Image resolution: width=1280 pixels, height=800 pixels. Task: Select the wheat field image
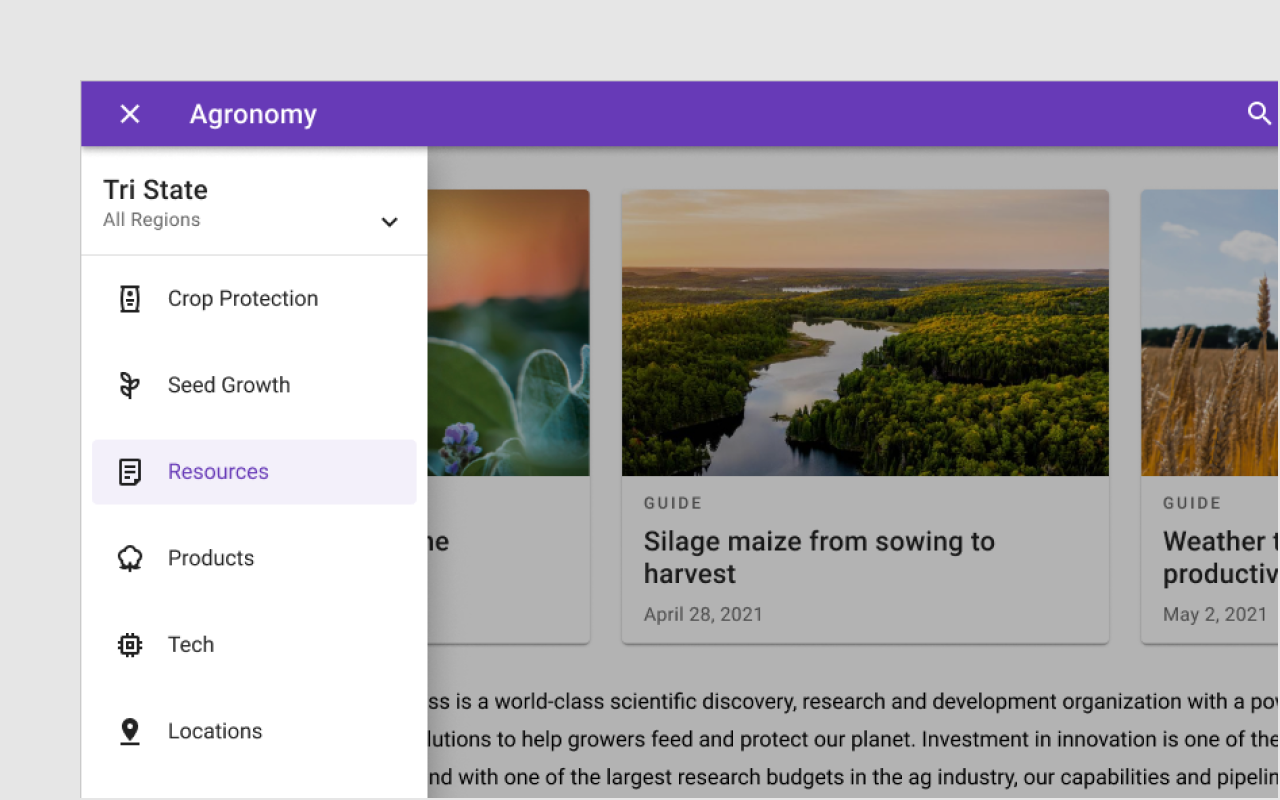(x=1210, y=333)
